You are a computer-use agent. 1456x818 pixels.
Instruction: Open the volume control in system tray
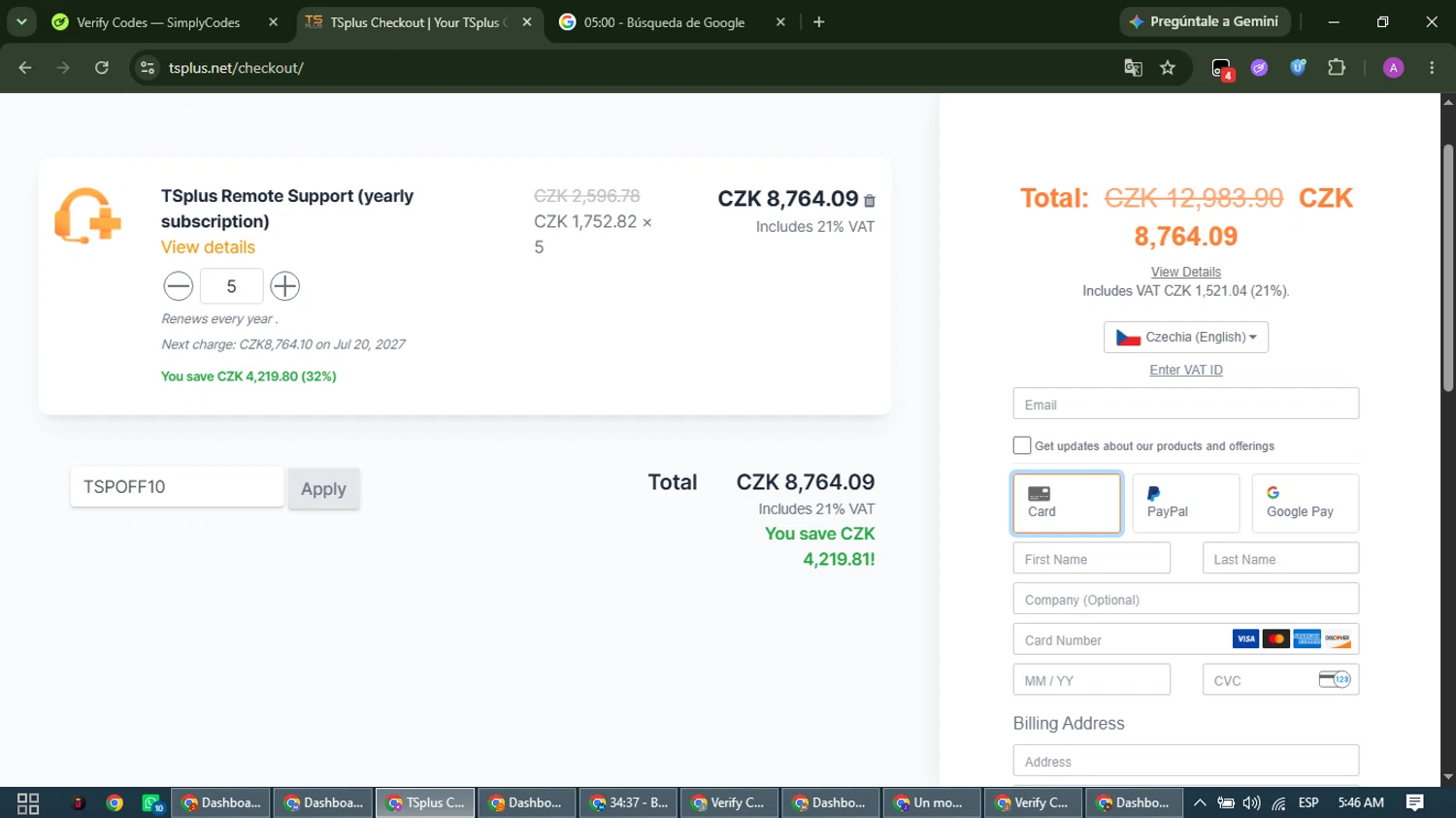tap(1252, 802)
